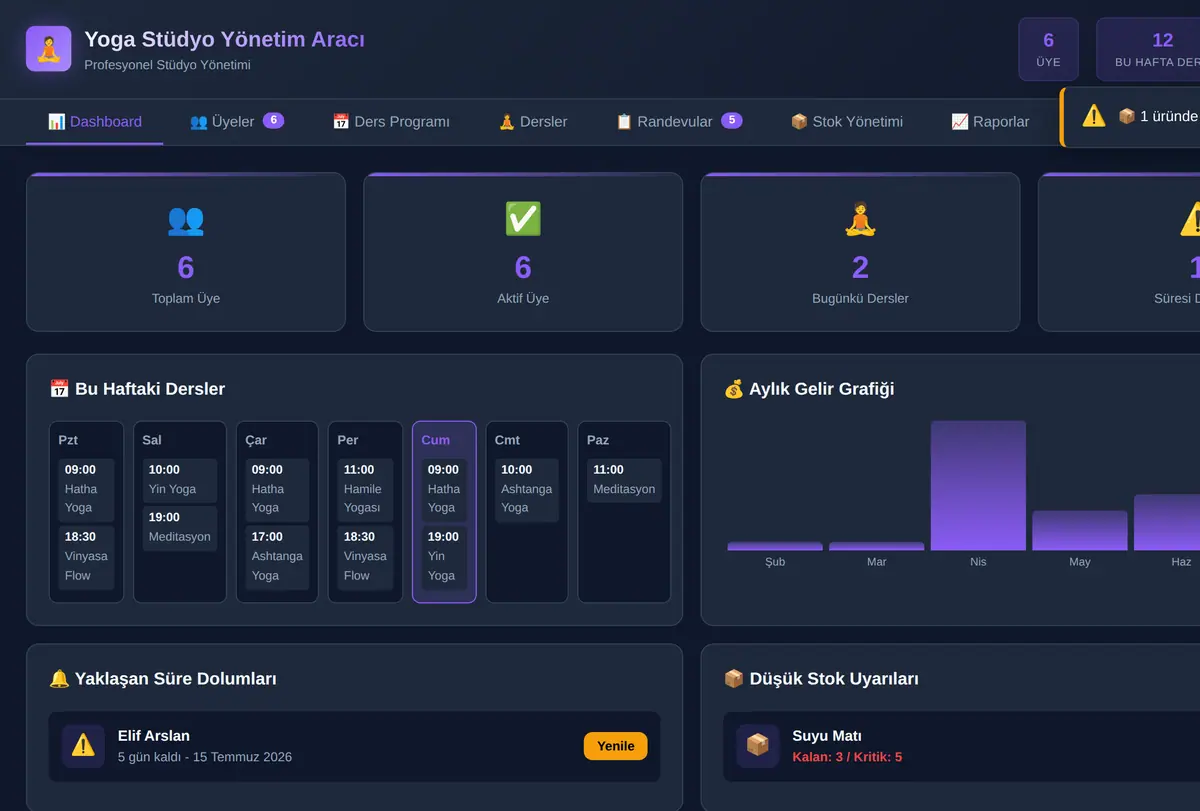1200x811 pixels.
Task: Open Thursday 11:00 Hamile Yogası class
Action: pos(364,489)
